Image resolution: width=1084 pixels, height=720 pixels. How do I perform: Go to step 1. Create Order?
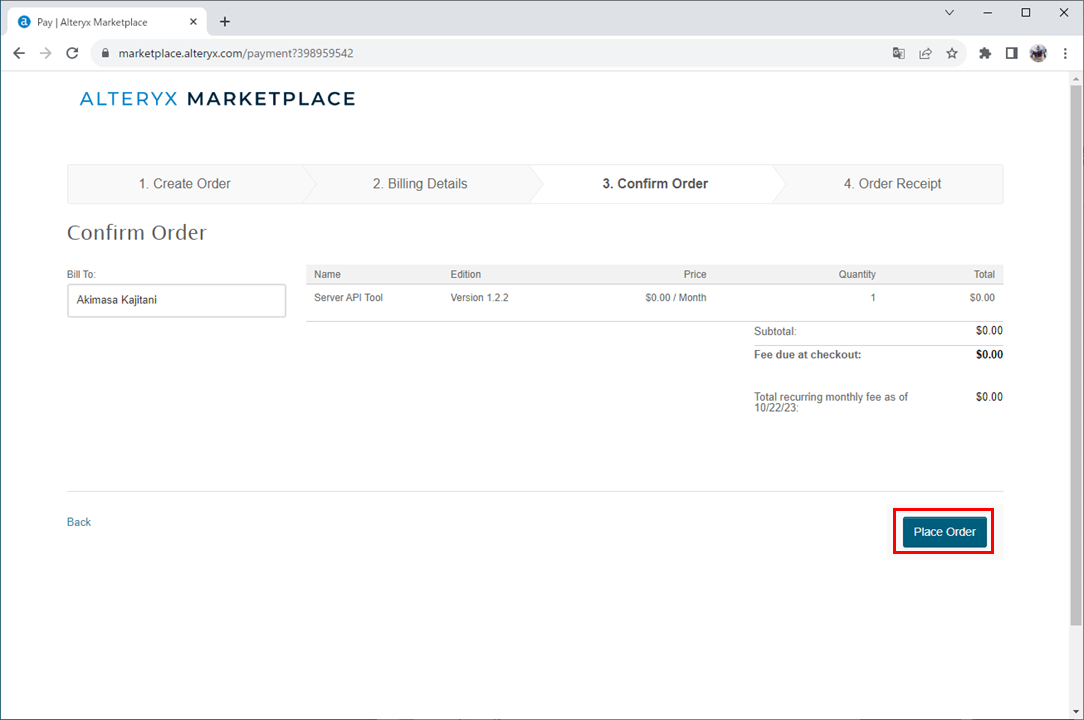[x=185, y=184]
